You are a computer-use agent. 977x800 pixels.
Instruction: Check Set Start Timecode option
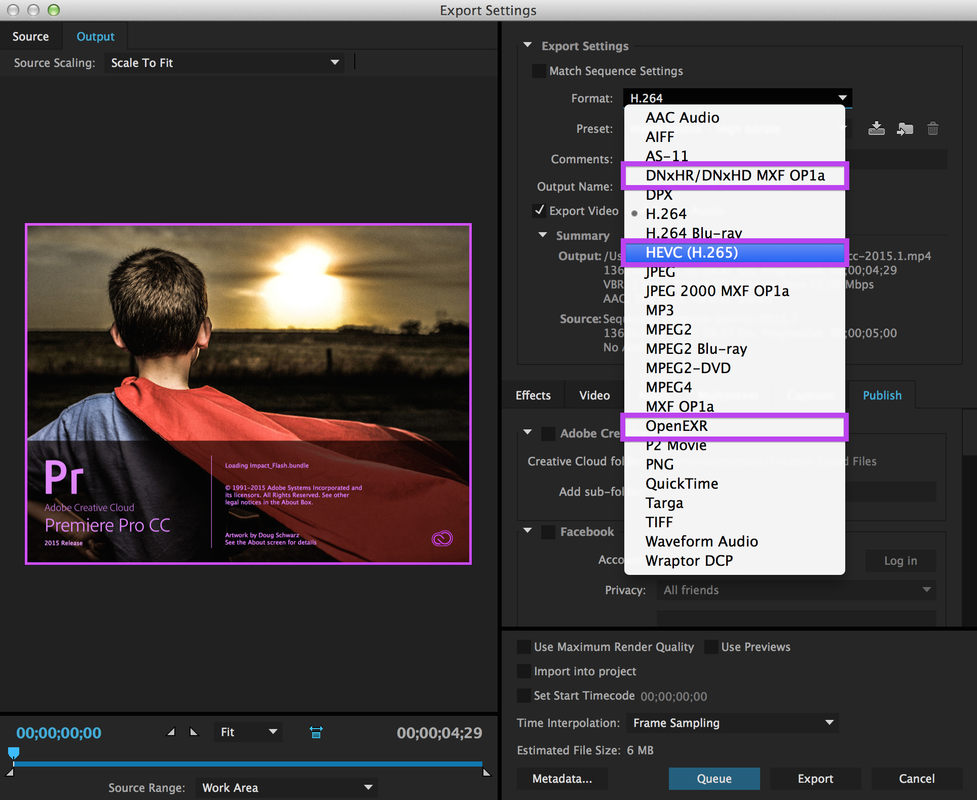524,695
